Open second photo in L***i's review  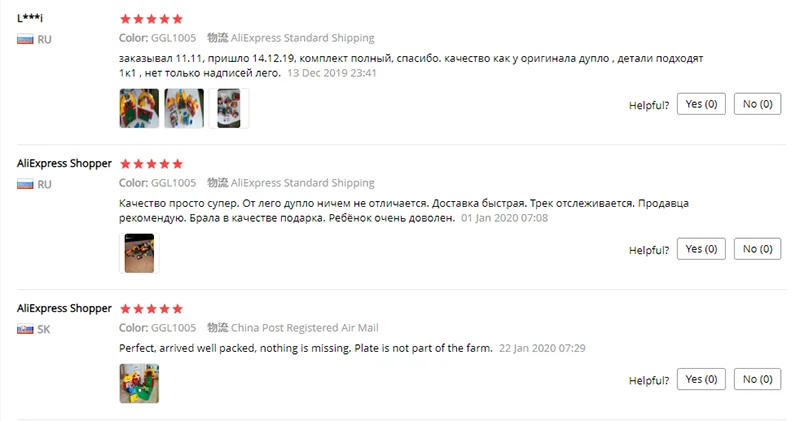(184, 108)
